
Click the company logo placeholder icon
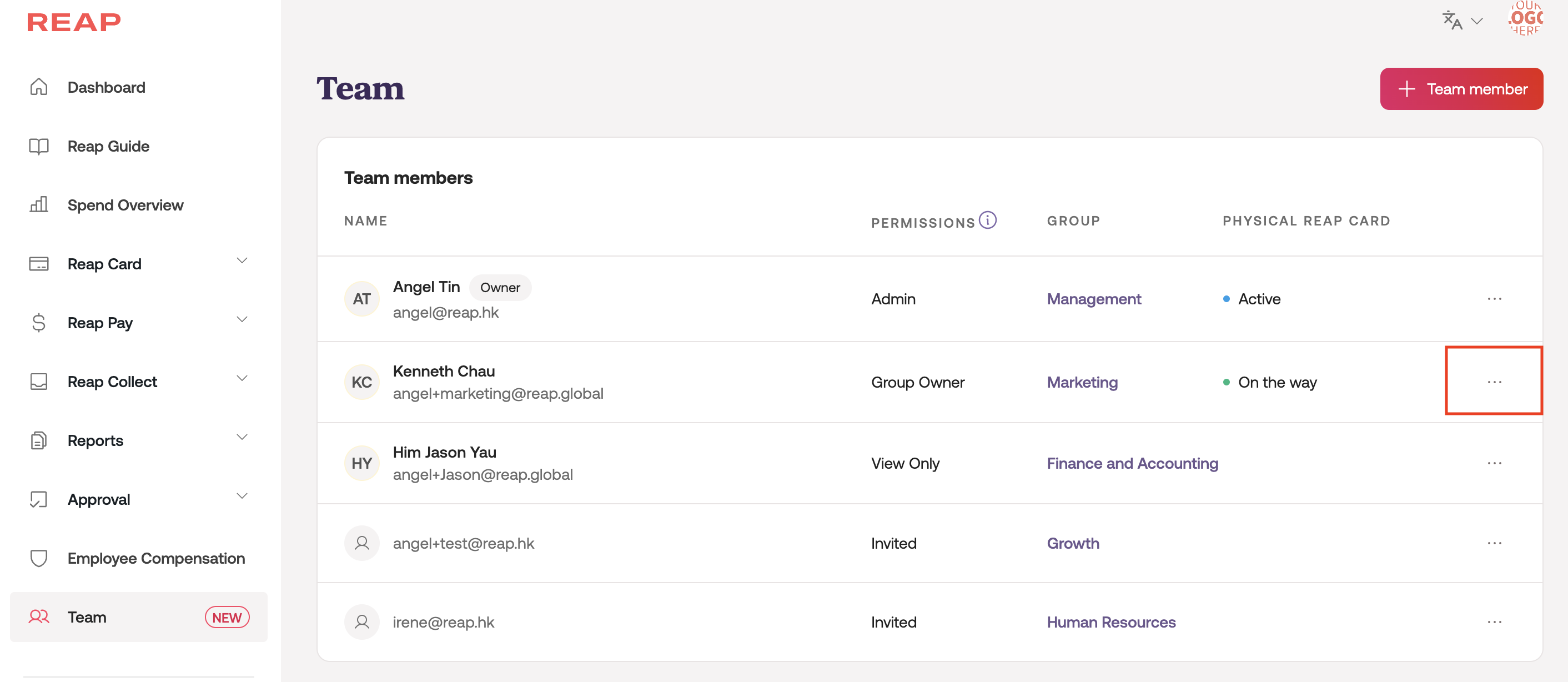click(1526, 18)
